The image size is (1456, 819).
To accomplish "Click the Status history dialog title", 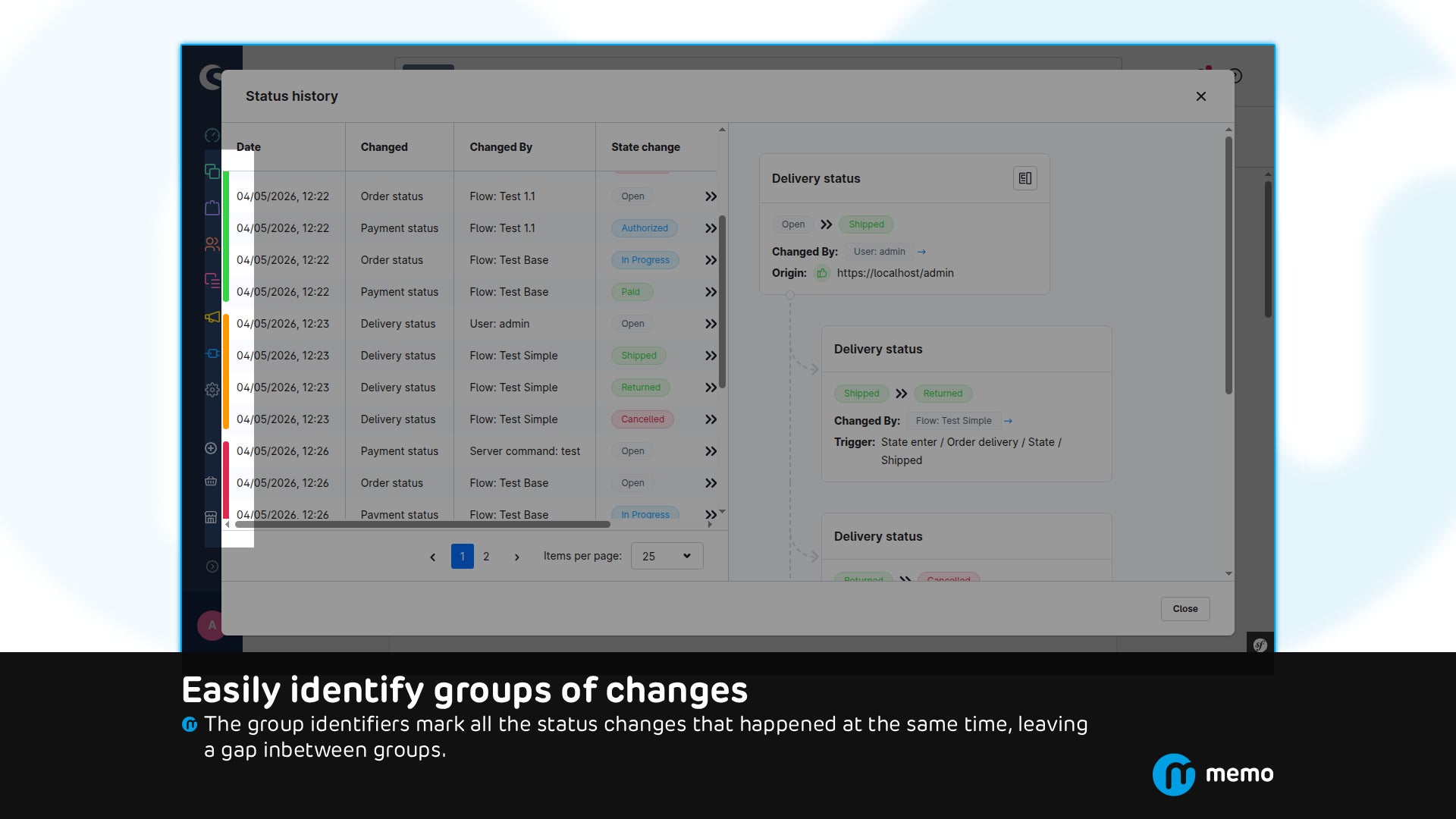I will (x=292, y=96).
